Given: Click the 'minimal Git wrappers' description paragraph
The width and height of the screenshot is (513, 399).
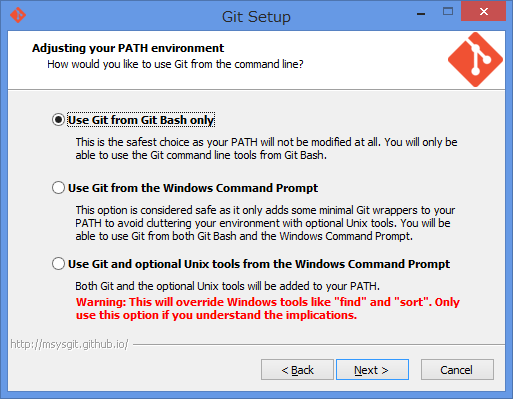Looking at the screenshot, I should [265, 223].
